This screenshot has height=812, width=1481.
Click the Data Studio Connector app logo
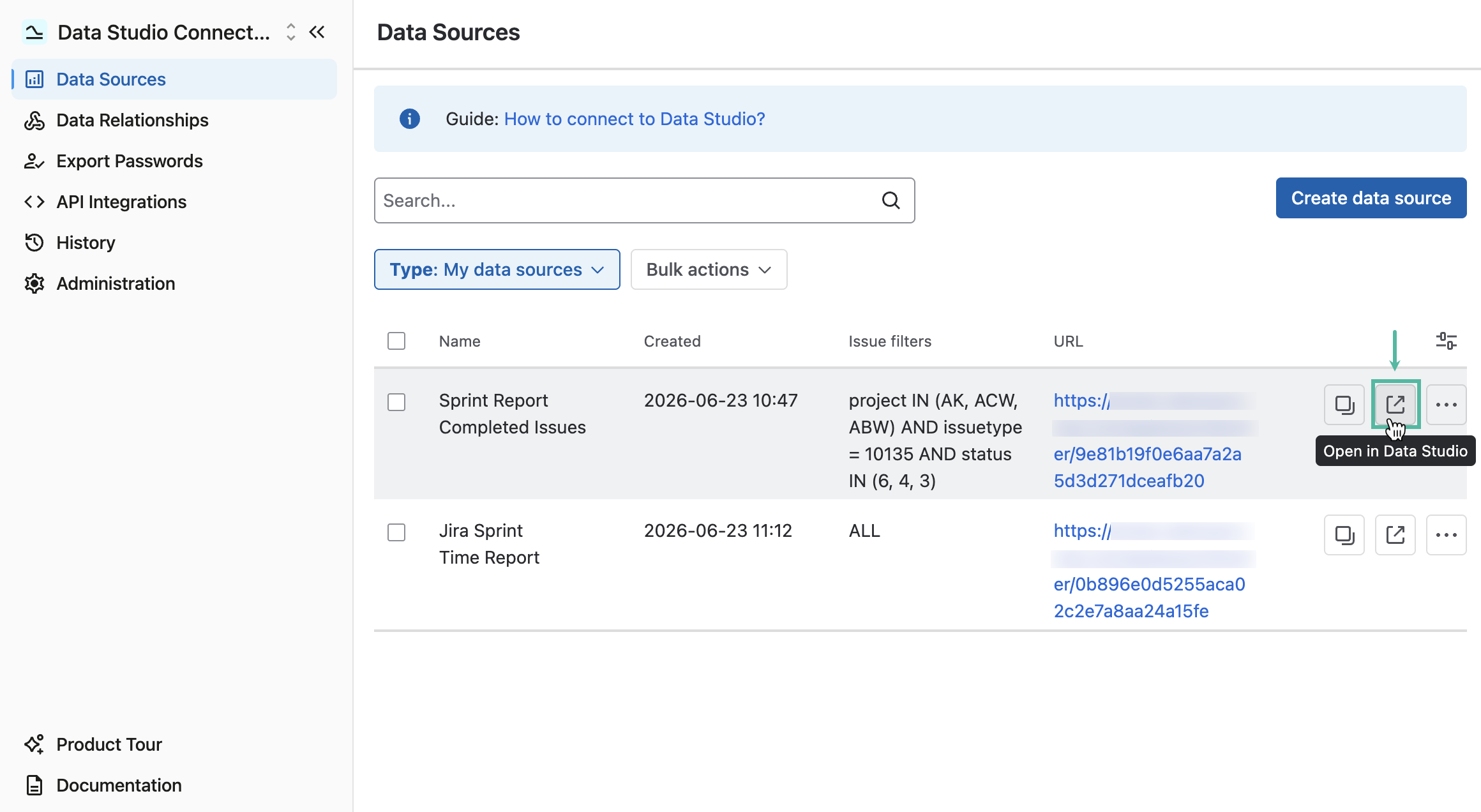point(34,32)
